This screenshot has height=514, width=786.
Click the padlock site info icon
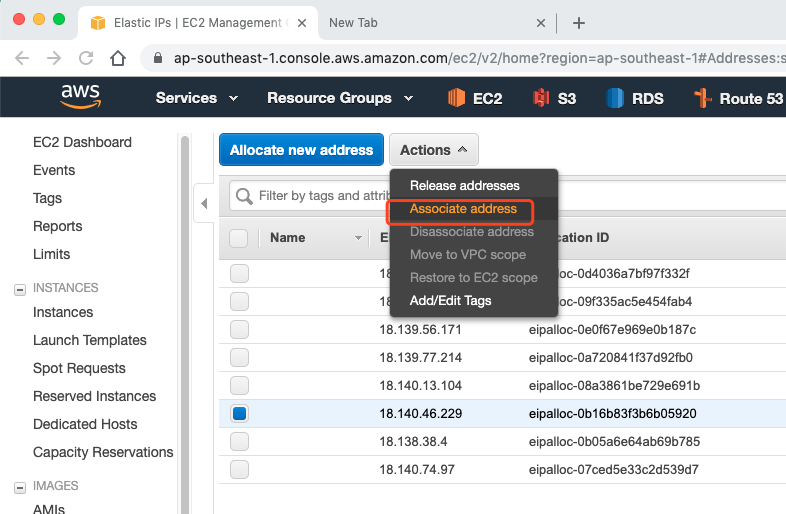point(158,58)
